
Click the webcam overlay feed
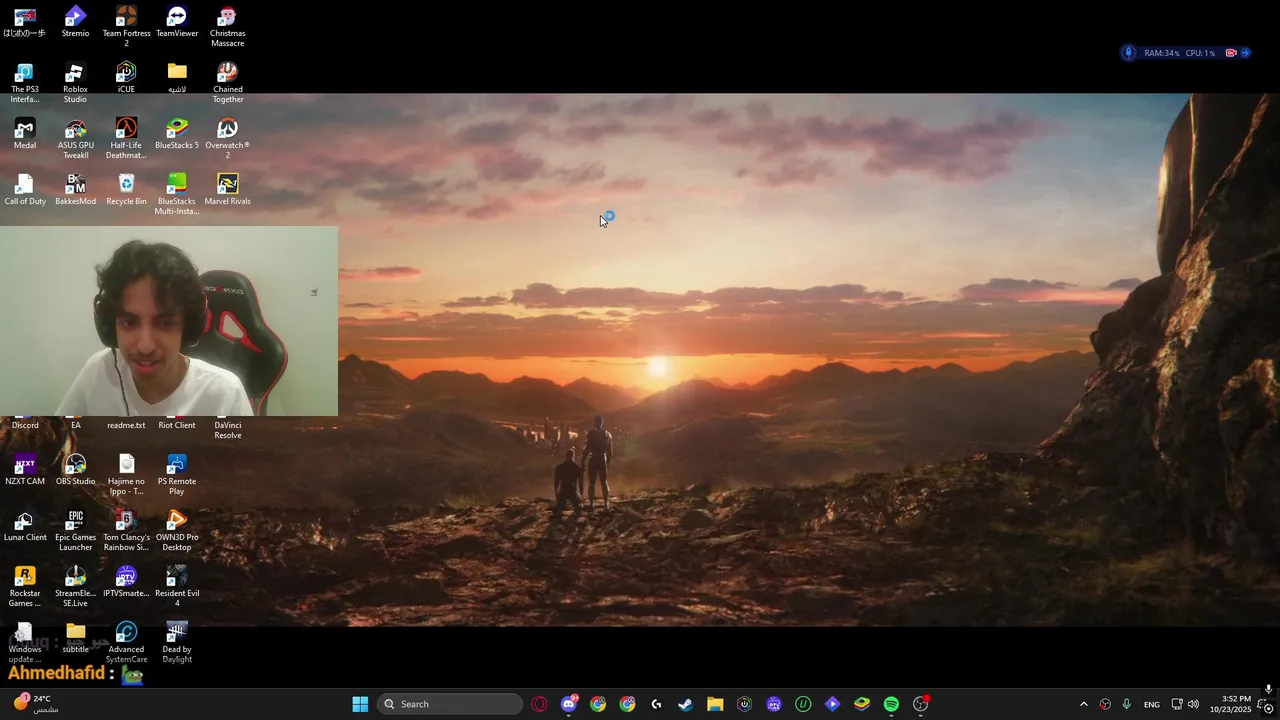click(x=169, y=321)
